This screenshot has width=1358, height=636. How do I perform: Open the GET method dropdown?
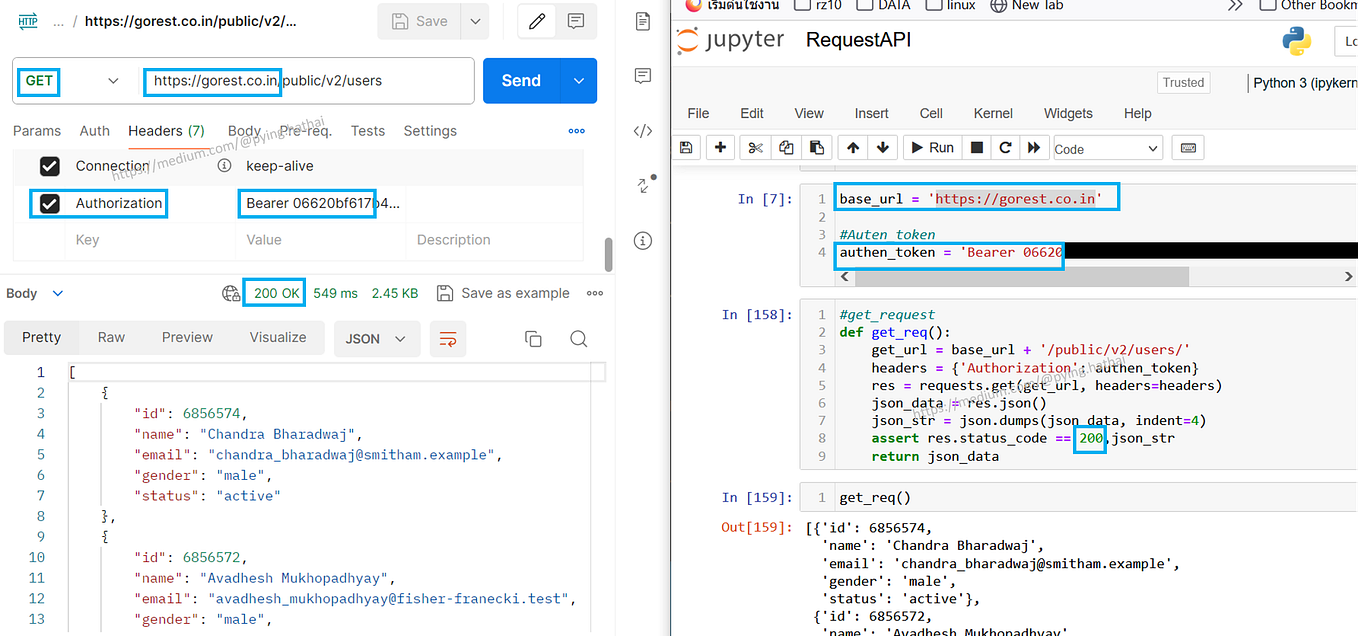[113, 81]
